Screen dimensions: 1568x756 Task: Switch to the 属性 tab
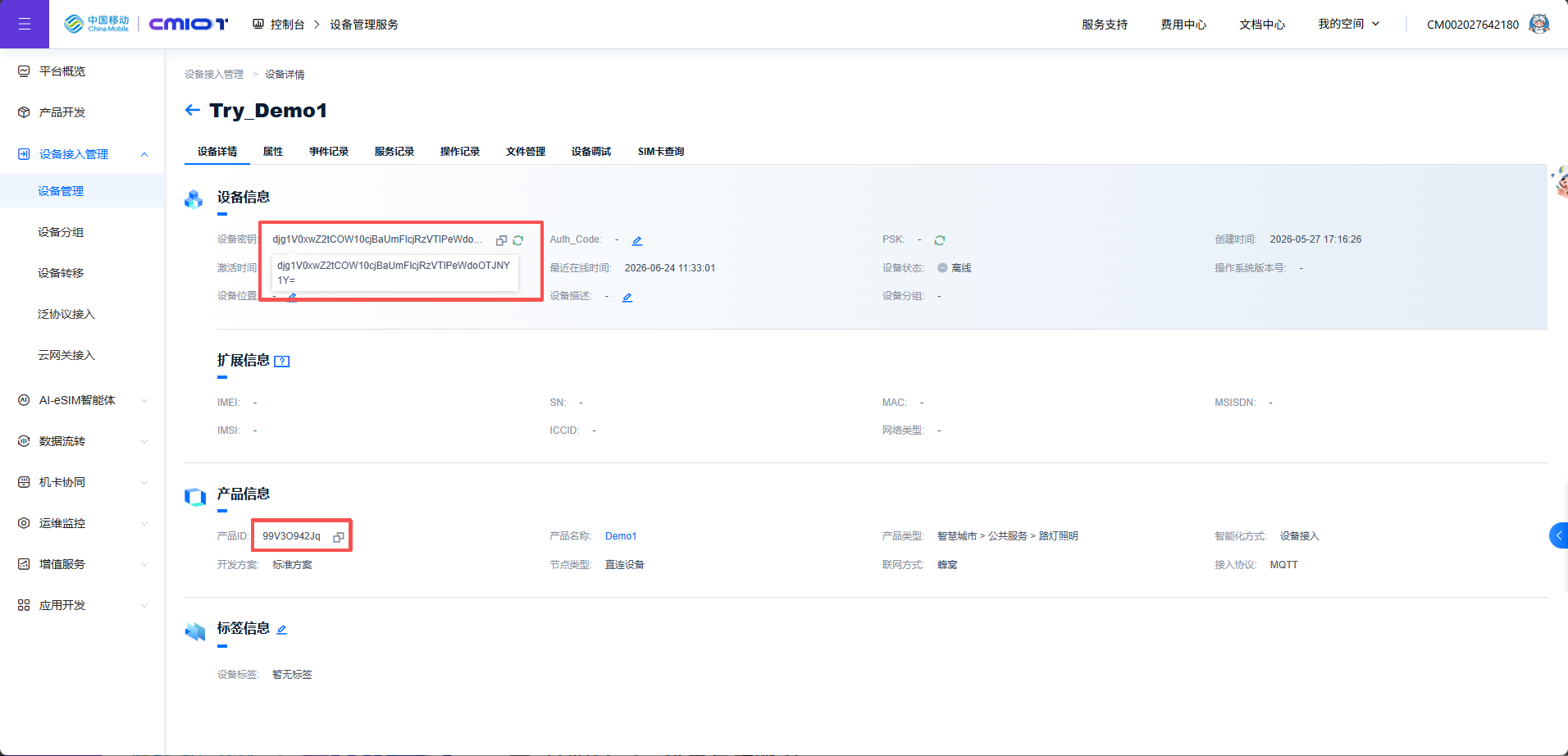273,152
